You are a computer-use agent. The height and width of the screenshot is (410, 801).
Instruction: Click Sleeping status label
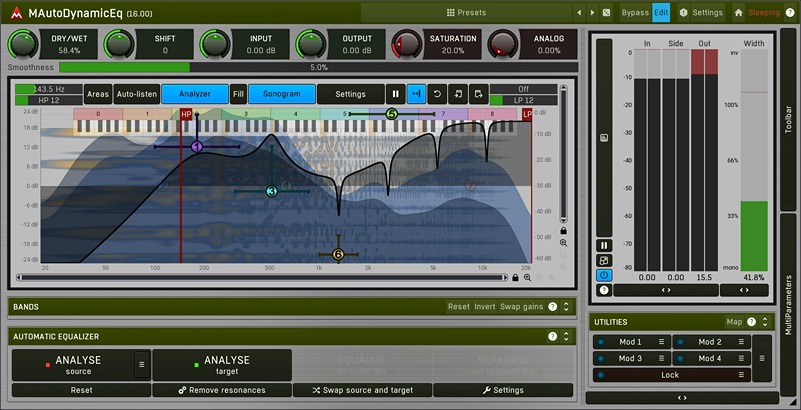764,13
